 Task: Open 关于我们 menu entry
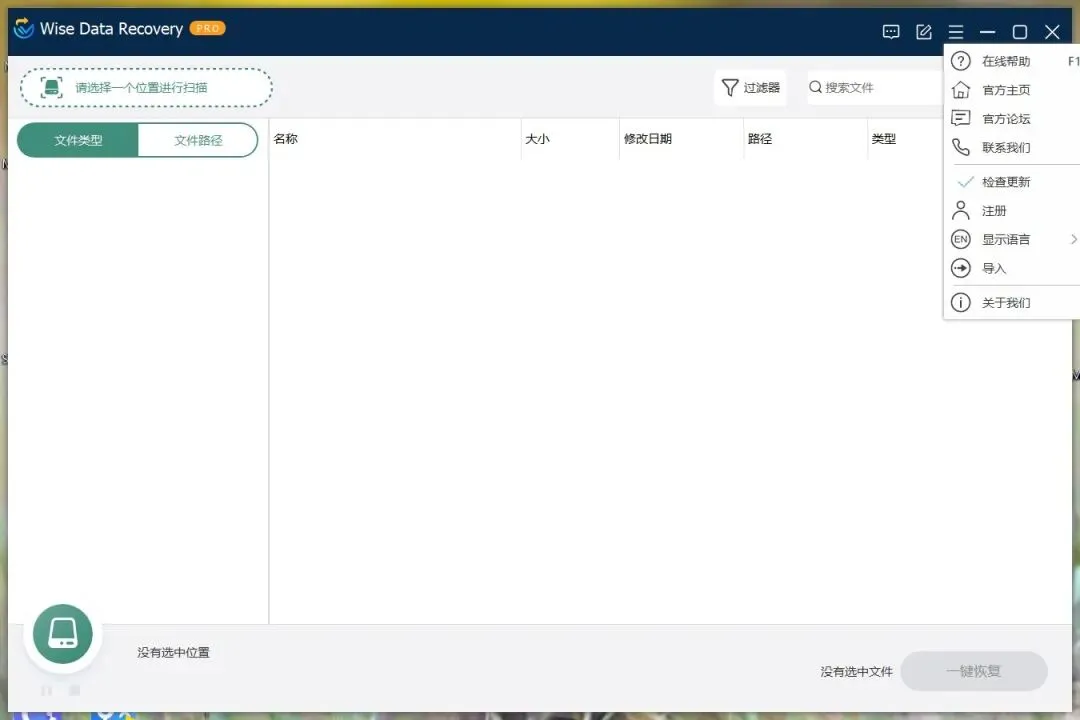1011,302
